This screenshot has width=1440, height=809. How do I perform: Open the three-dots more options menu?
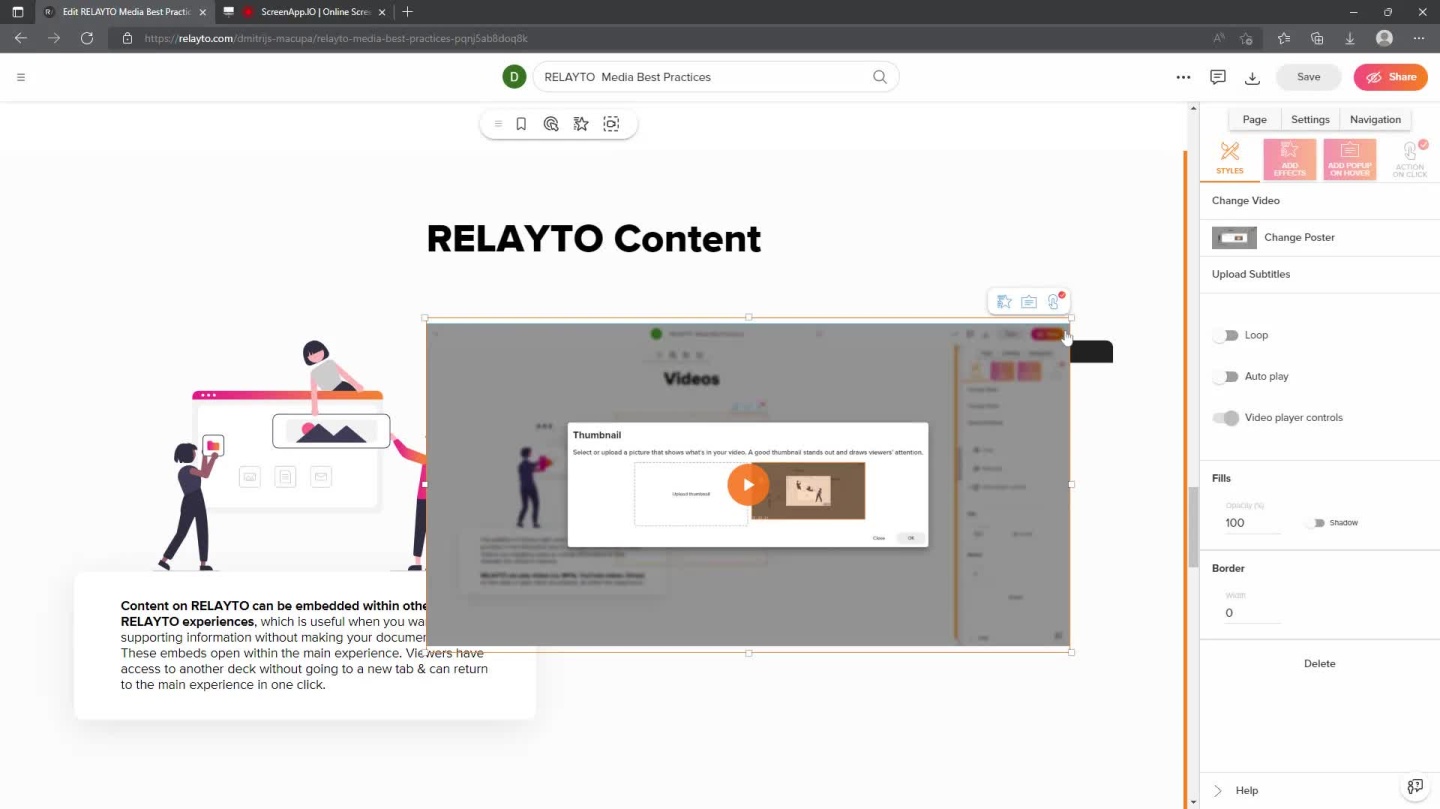(1183, 77)
